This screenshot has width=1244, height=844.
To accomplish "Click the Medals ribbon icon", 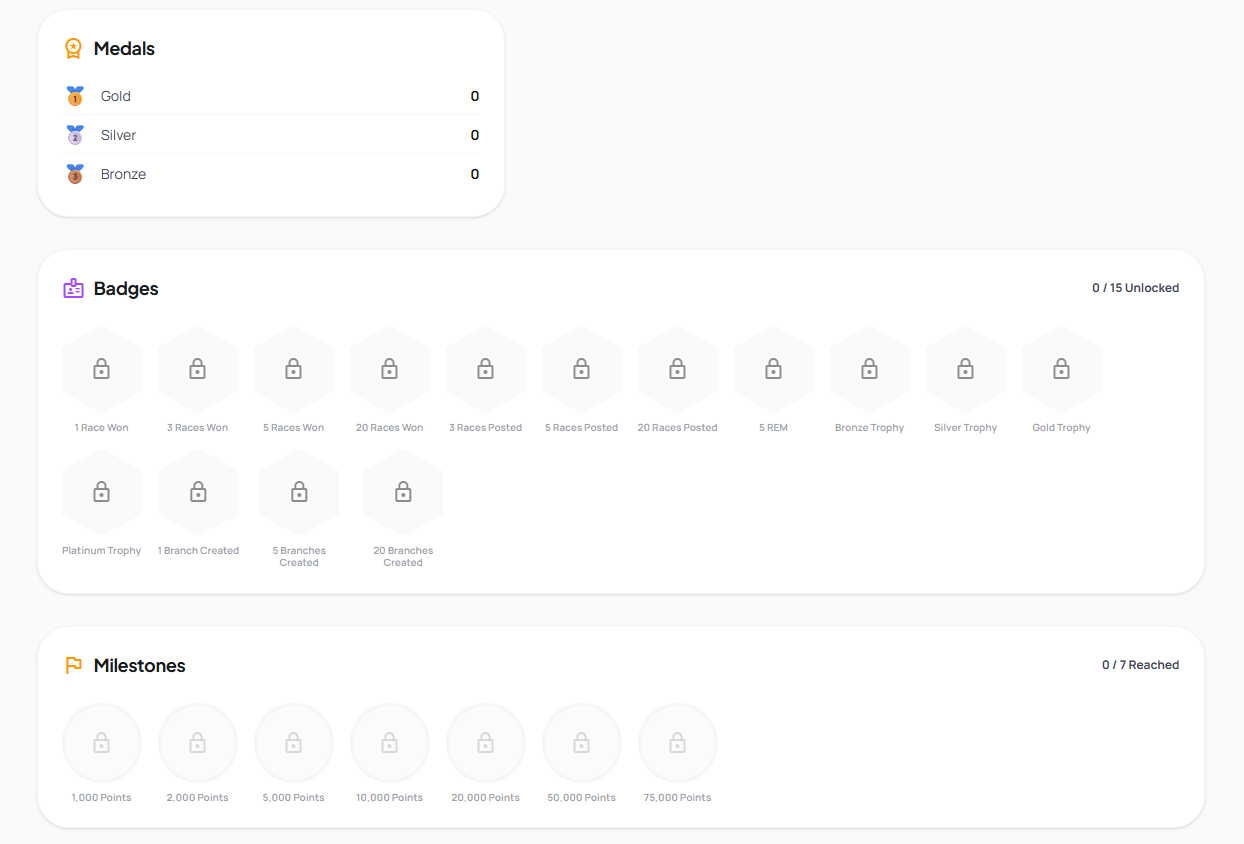I will point(73,48).
